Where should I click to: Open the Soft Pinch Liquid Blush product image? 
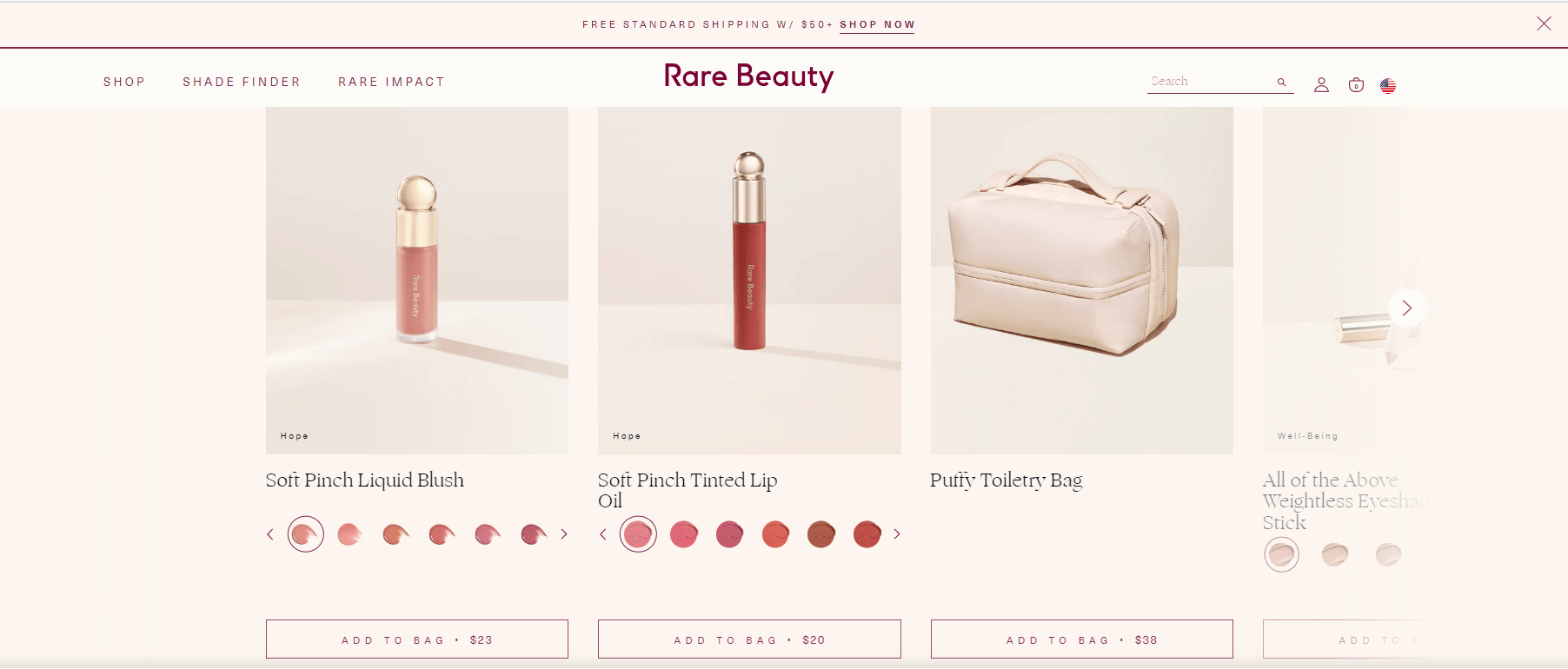tap(417, 280)
